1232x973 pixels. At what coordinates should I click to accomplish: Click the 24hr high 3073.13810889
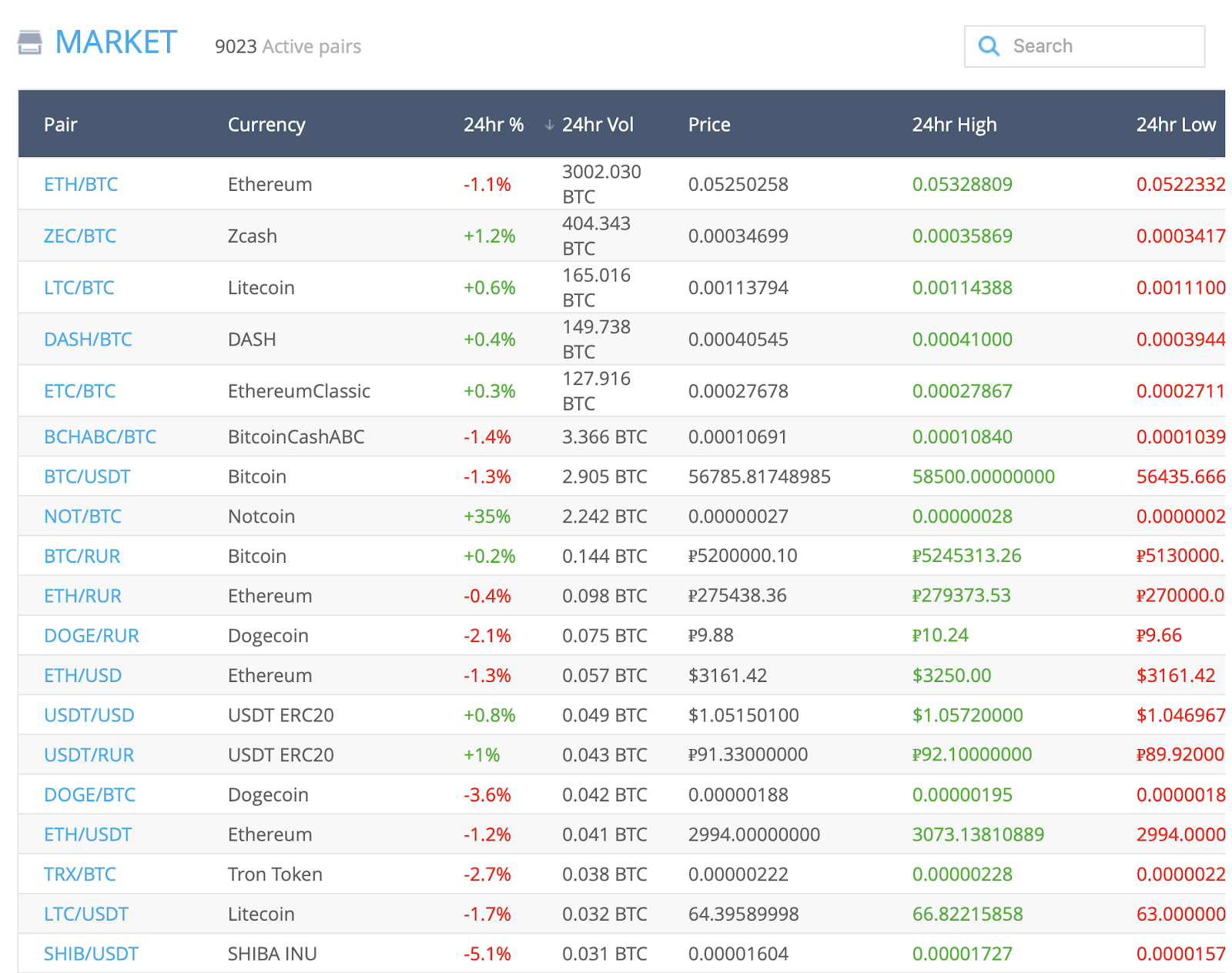point(978,834)
